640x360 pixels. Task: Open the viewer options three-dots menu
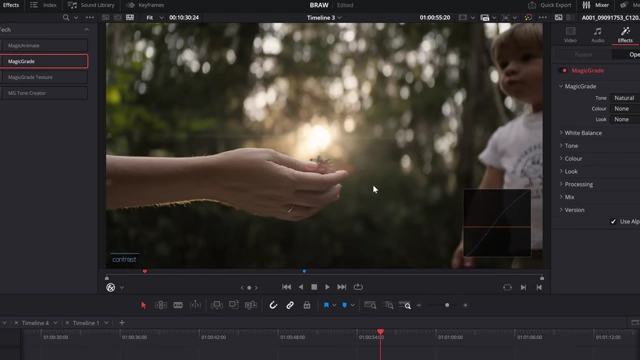[542, 18]
